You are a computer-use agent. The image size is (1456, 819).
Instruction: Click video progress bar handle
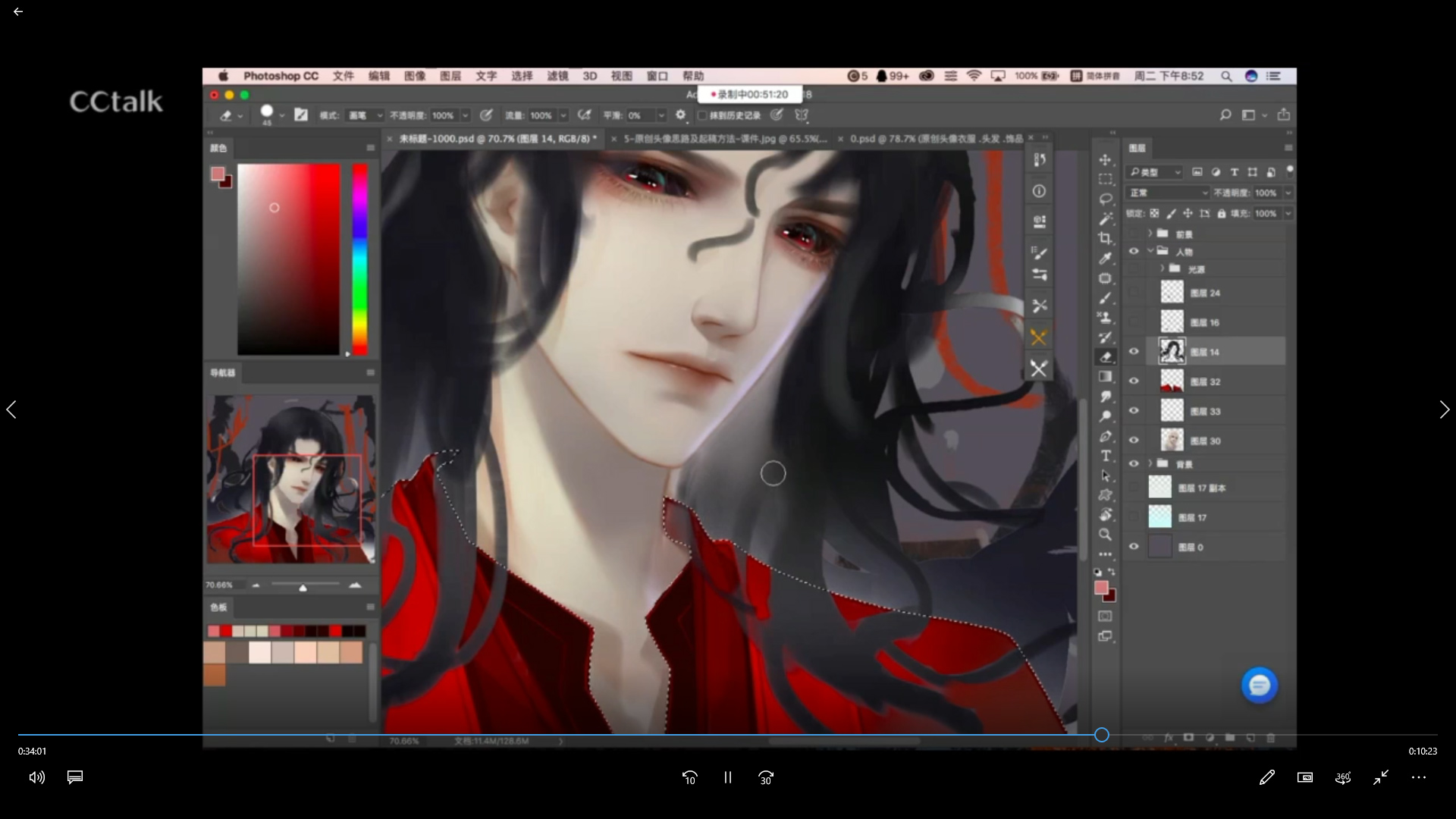[x=1102, y=735]
